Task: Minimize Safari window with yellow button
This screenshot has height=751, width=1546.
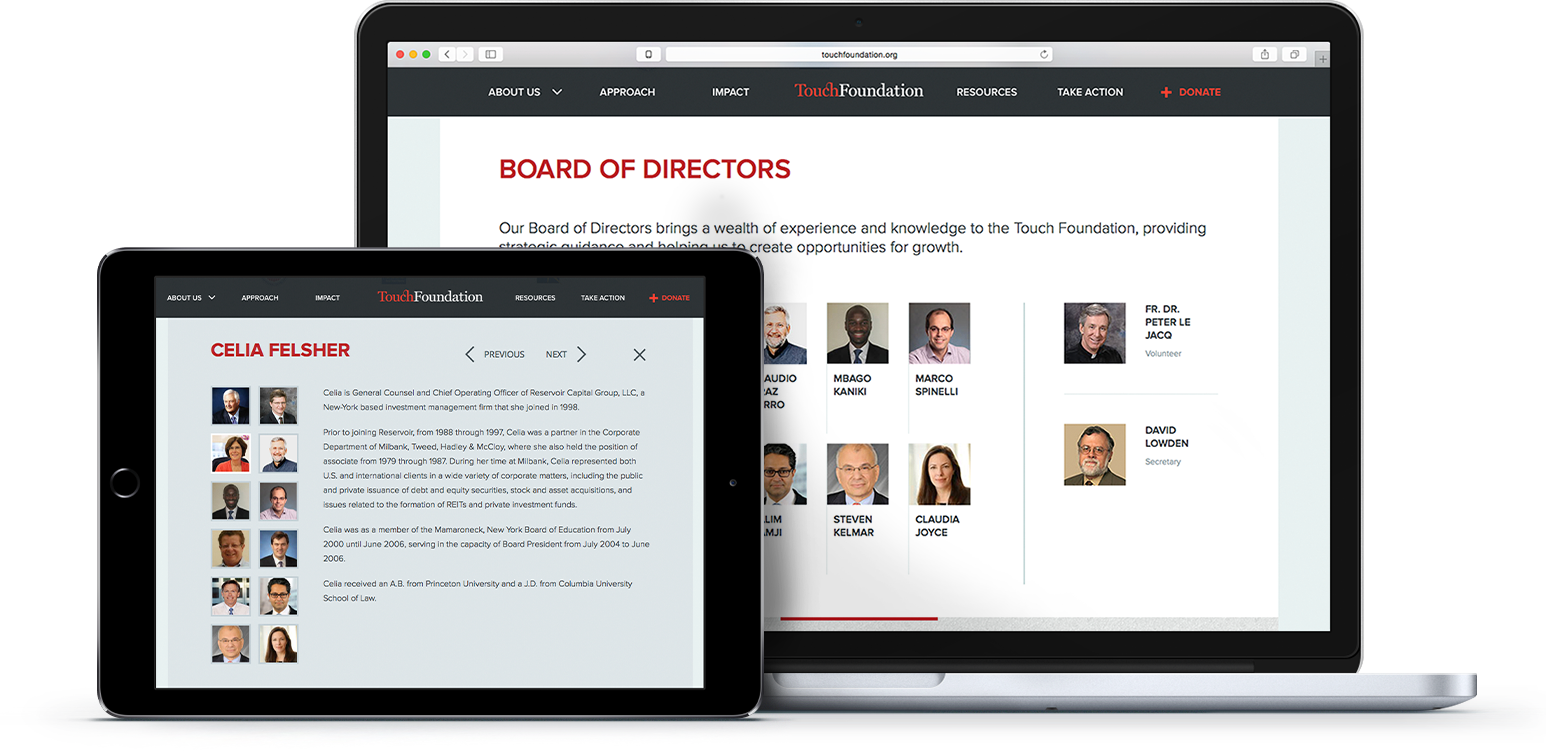Action: [x=414, y=54]
